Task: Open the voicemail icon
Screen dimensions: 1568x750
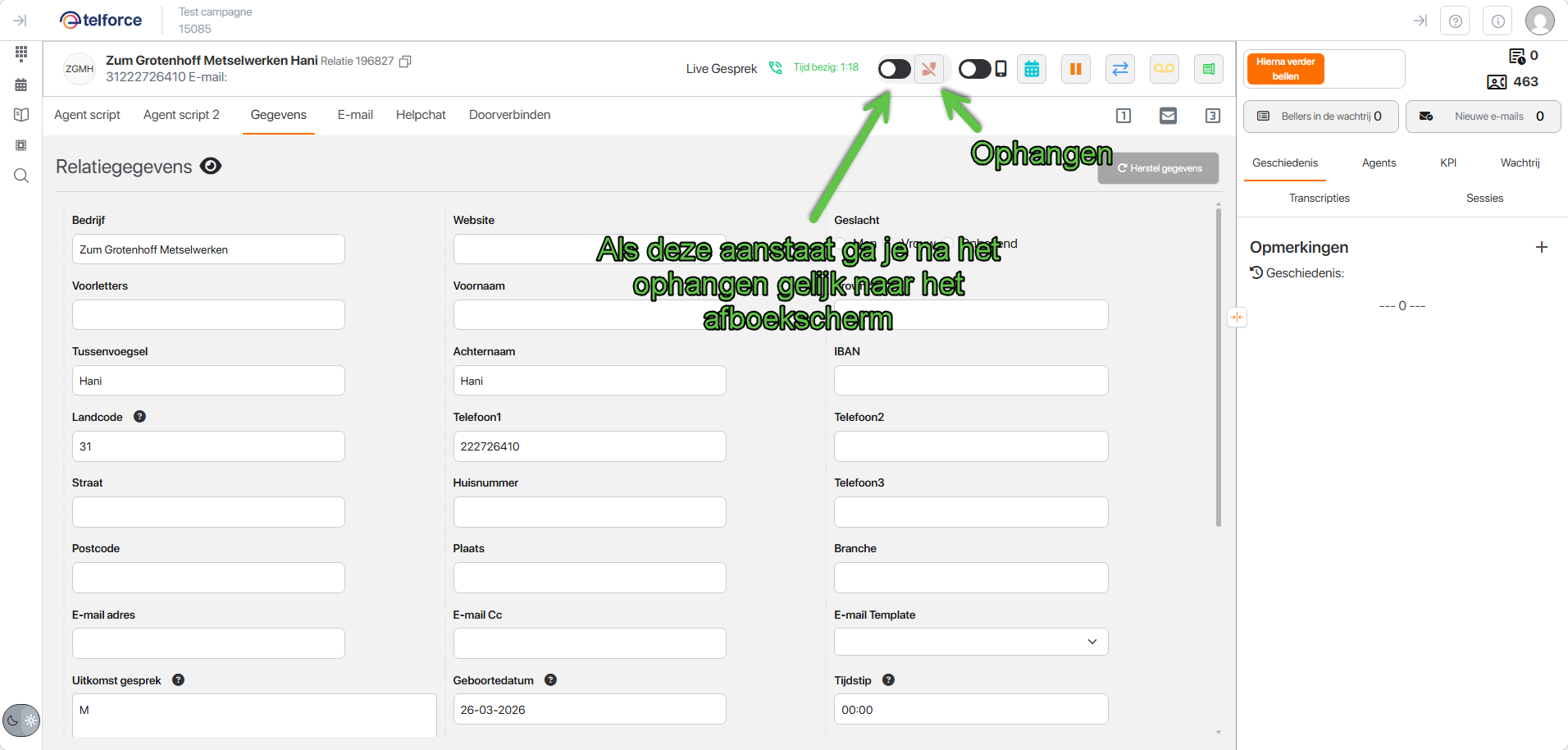Action: pyautogui.click(x=1164, y=69)
